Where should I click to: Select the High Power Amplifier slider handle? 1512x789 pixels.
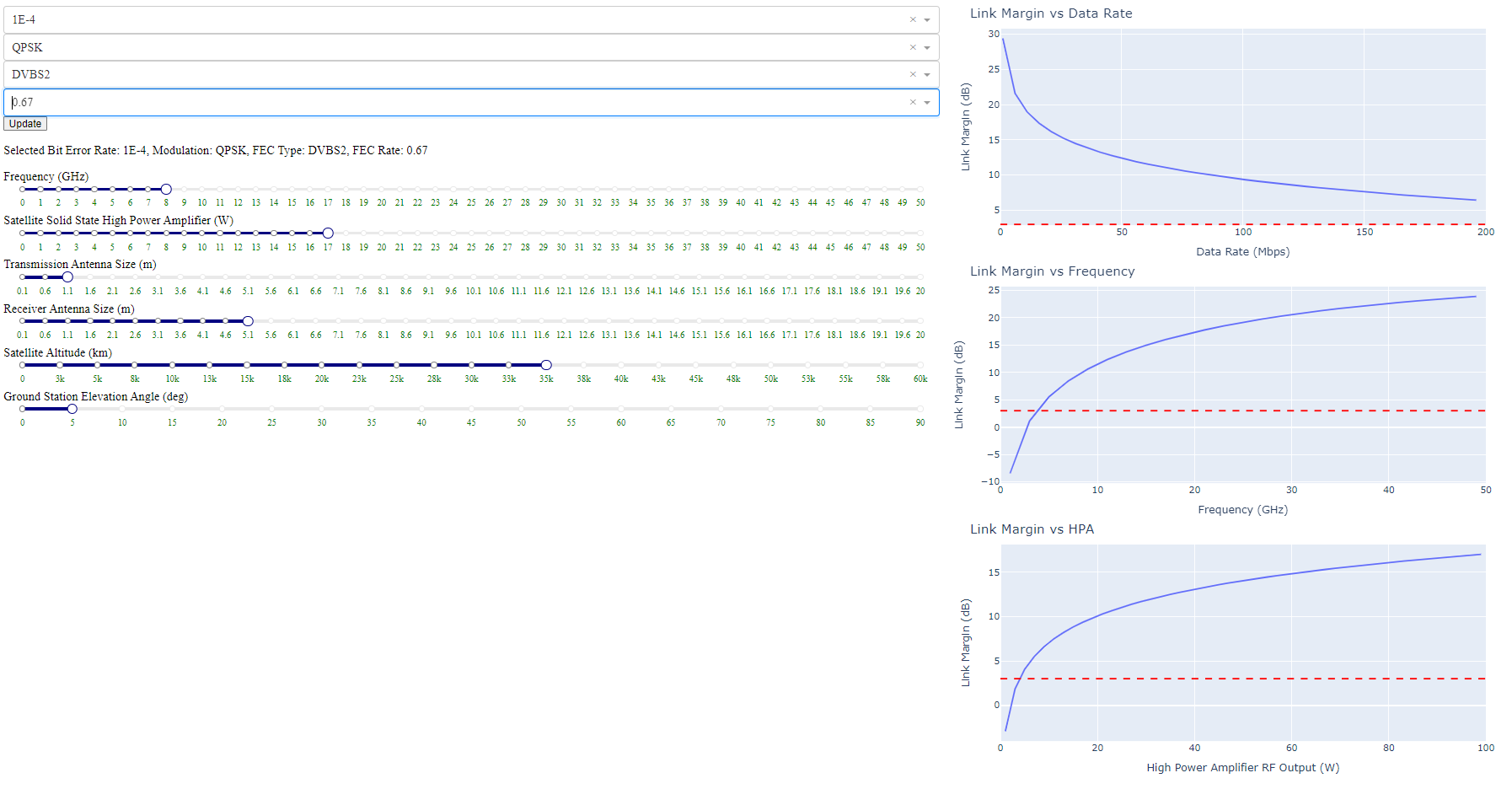(x=328, y=233)
